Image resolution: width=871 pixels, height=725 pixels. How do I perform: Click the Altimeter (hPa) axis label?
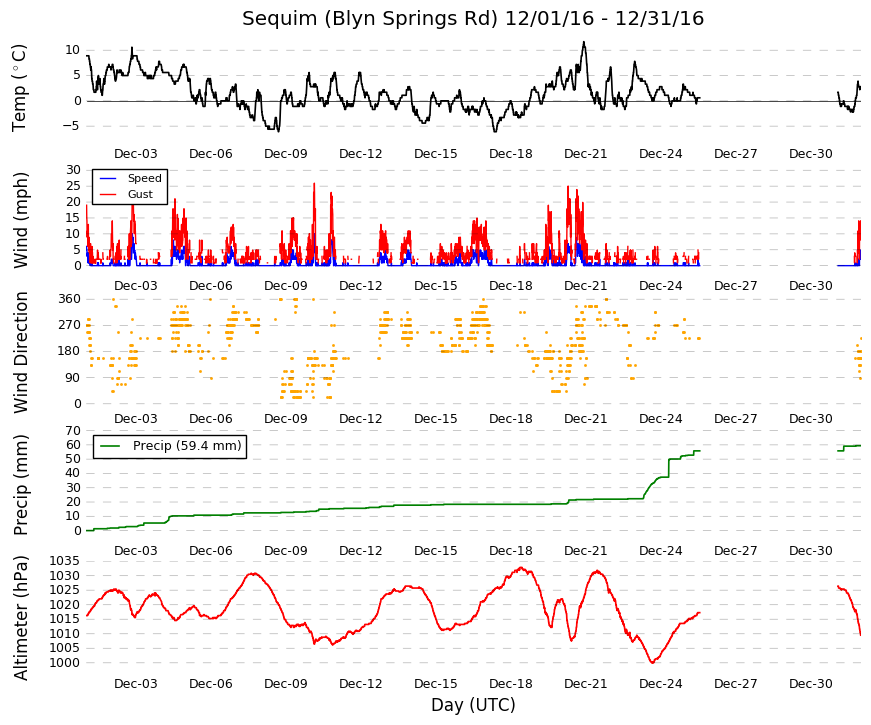pyautogui.click(x=19, y=618)
